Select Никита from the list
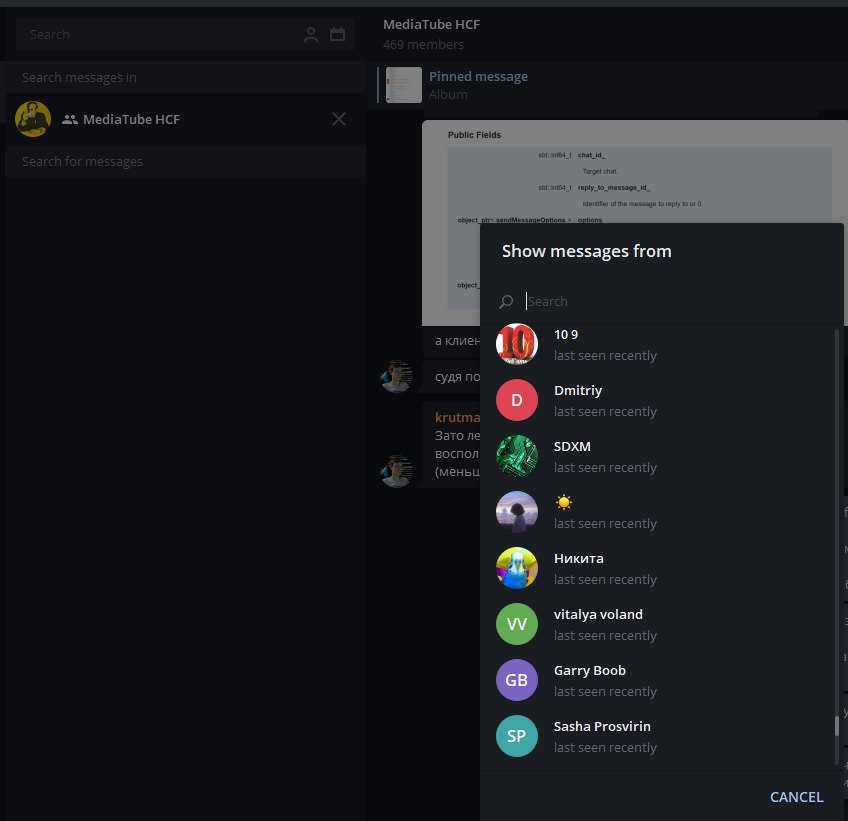This screenshot has width=848, height=821. [658, 568]
